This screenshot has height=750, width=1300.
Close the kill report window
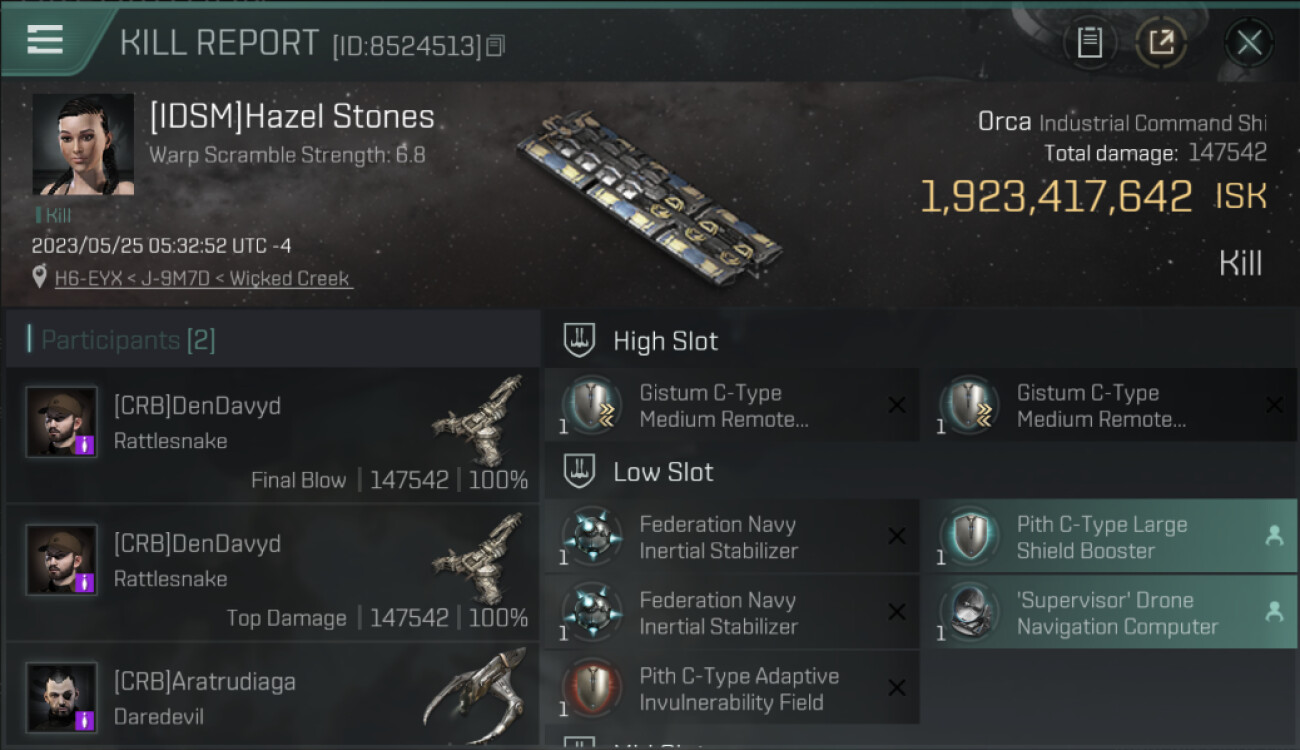point(1248,43)
